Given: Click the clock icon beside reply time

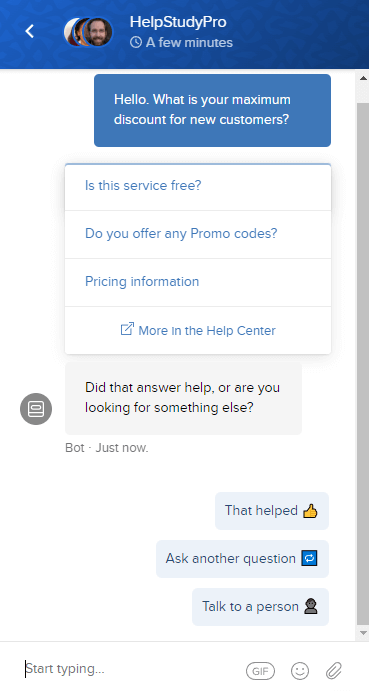Looking at the screenshot, I should click(136, 42).
